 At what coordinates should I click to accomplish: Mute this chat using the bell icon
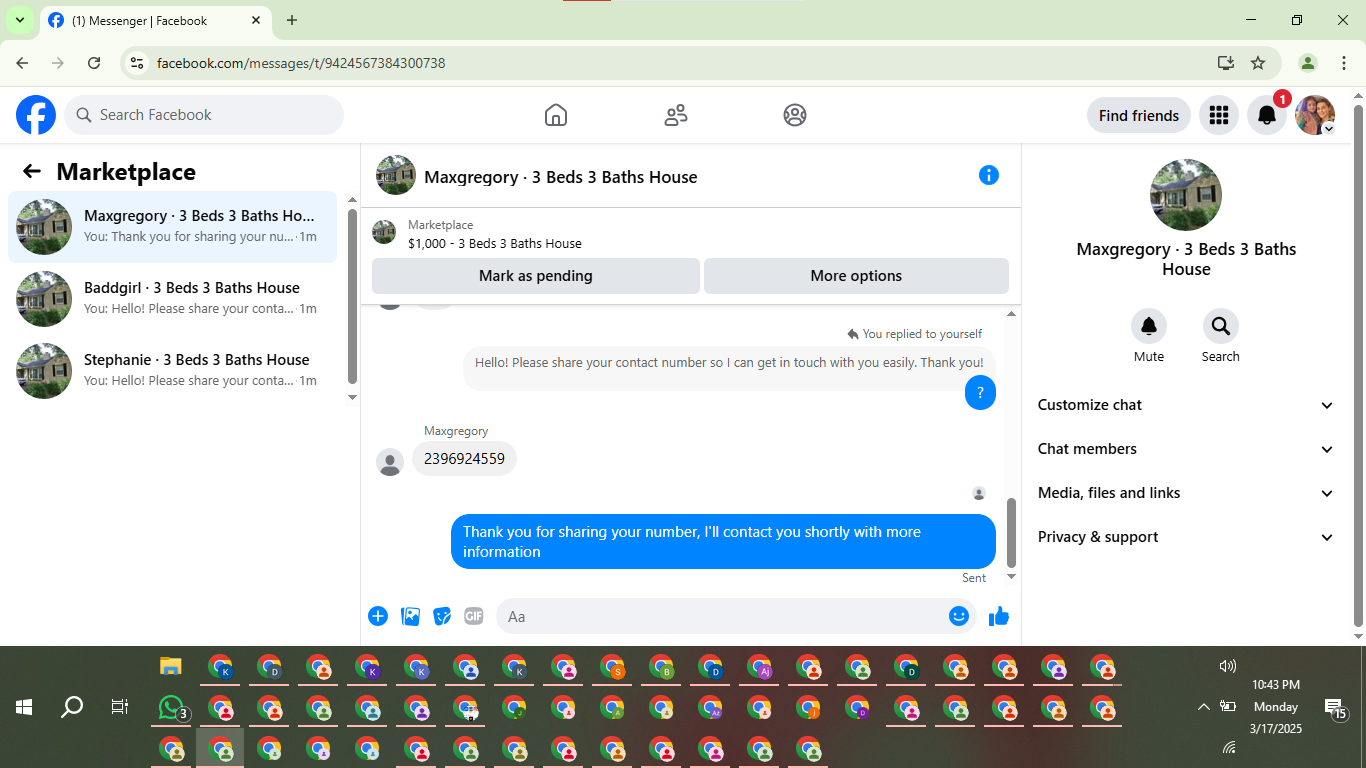point(1149,326)
